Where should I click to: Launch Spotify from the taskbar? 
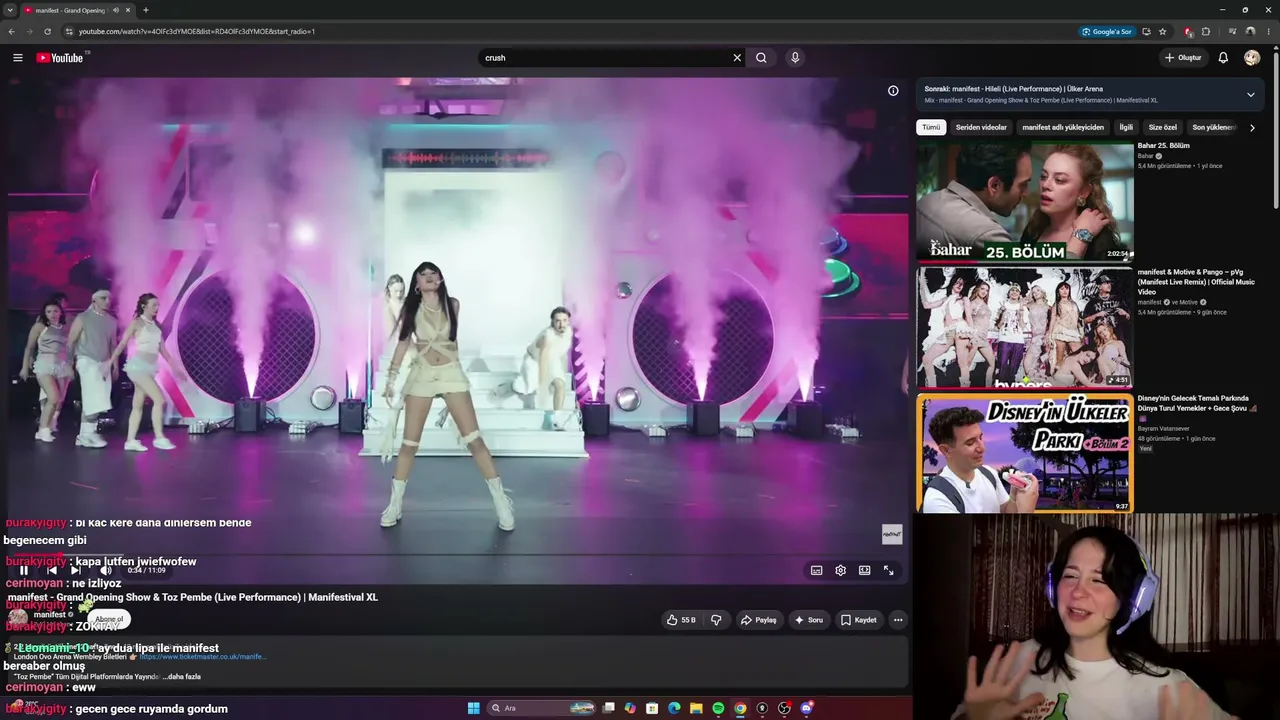pyautogui.click(x=718, y=708)
